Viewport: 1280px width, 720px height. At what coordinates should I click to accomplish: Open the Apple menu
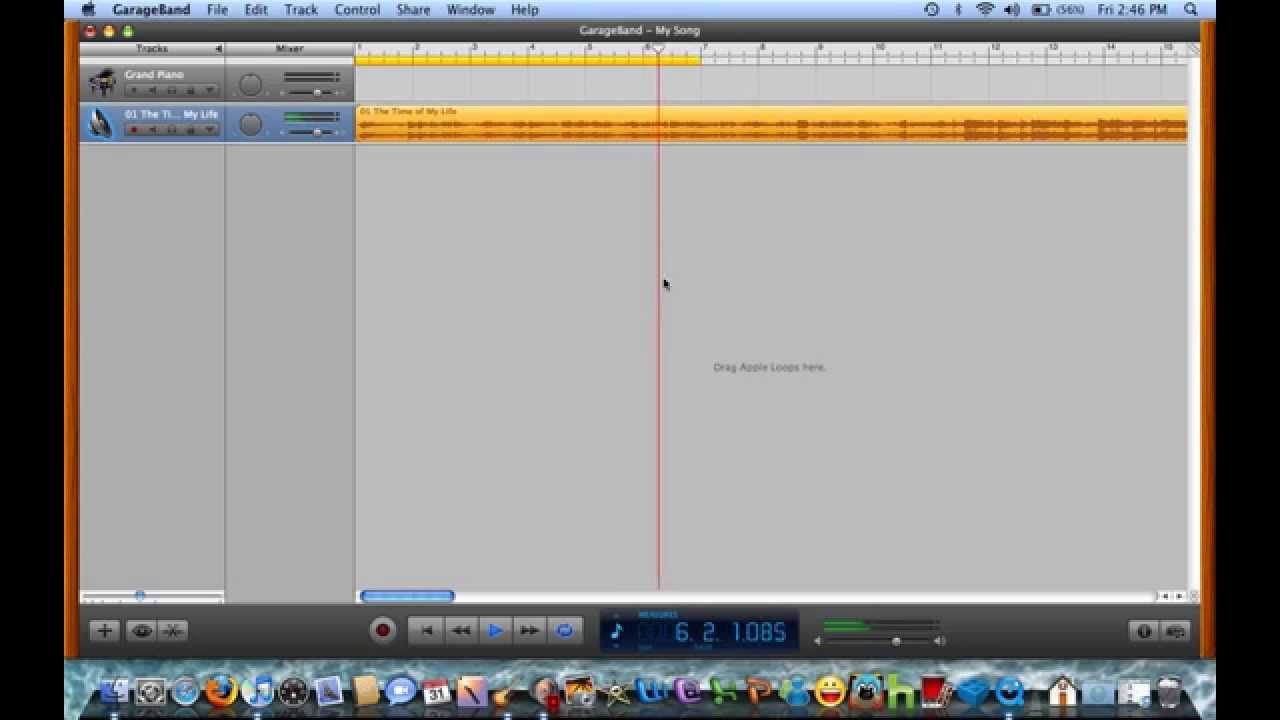point(88,10)
